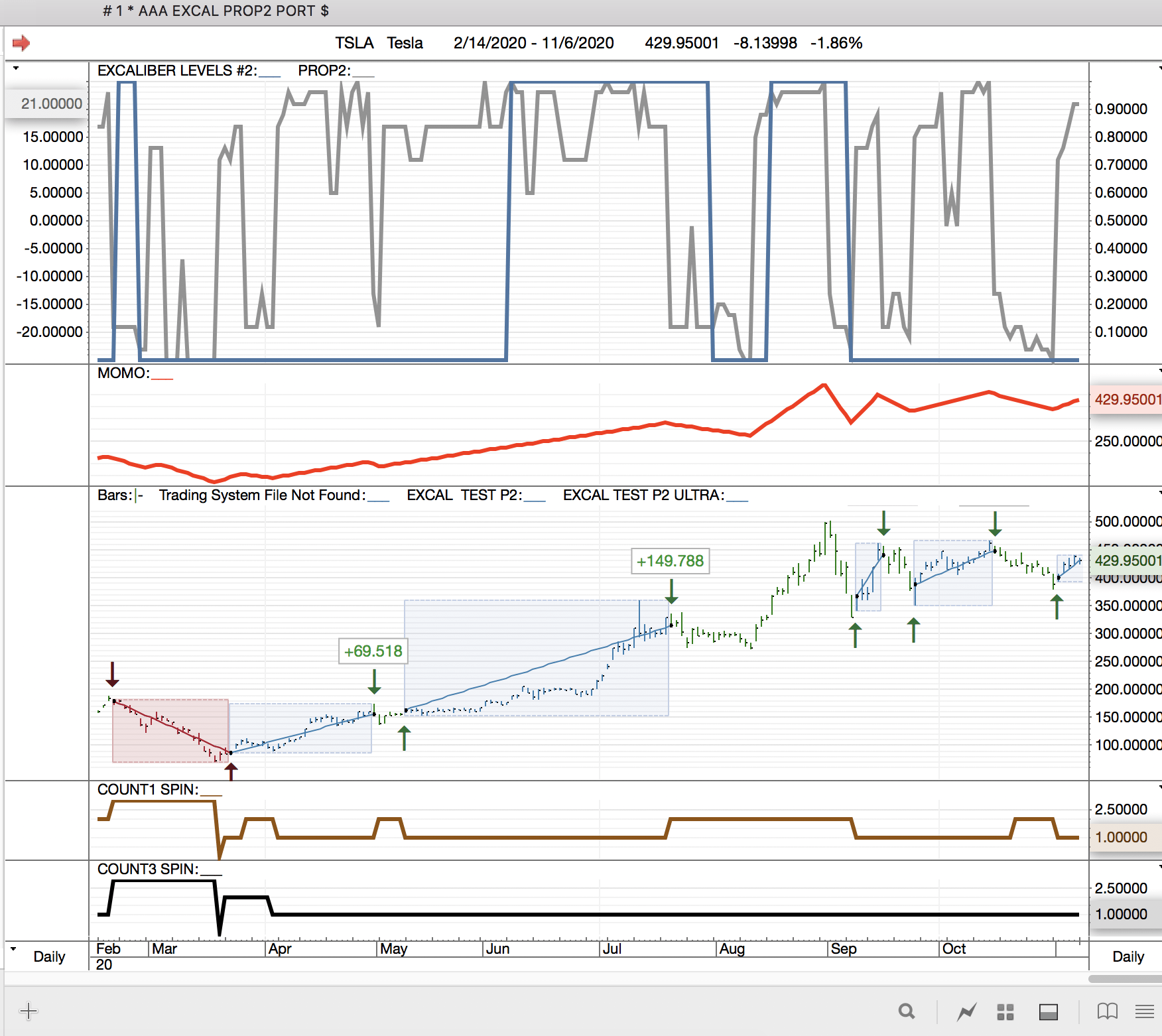Open the stacked-lines list menu icon

[x=1145, y=1011]
